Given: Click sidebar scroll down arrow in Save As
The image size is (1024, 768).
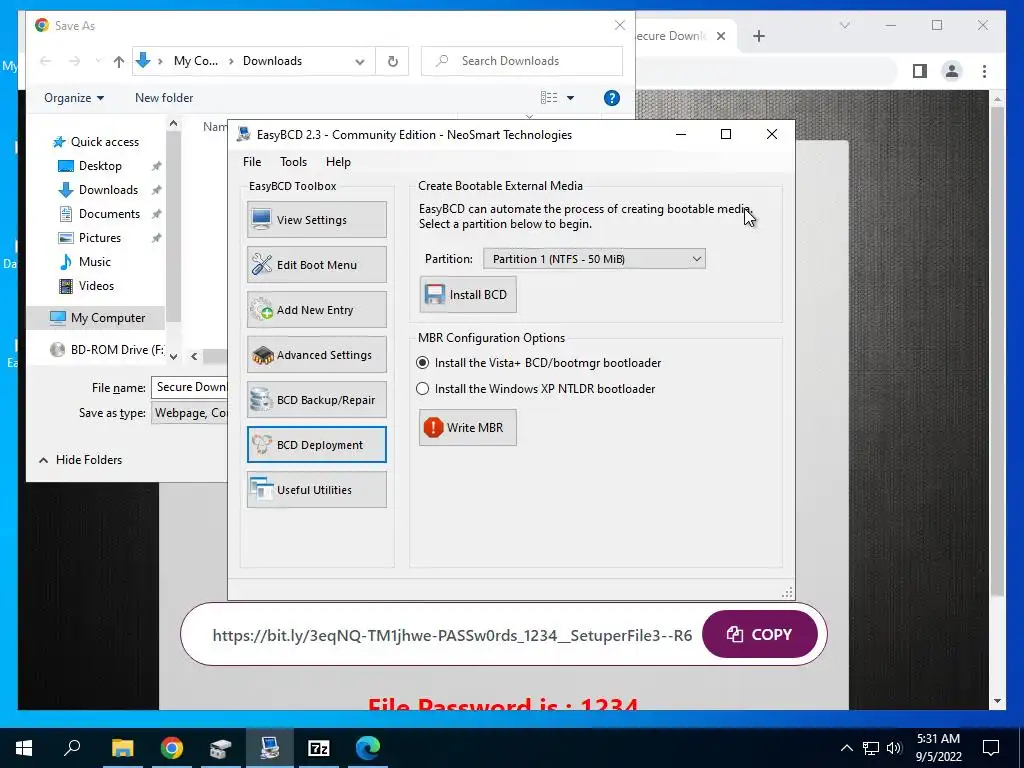Looking at the screenshot, I should [173, 356].
